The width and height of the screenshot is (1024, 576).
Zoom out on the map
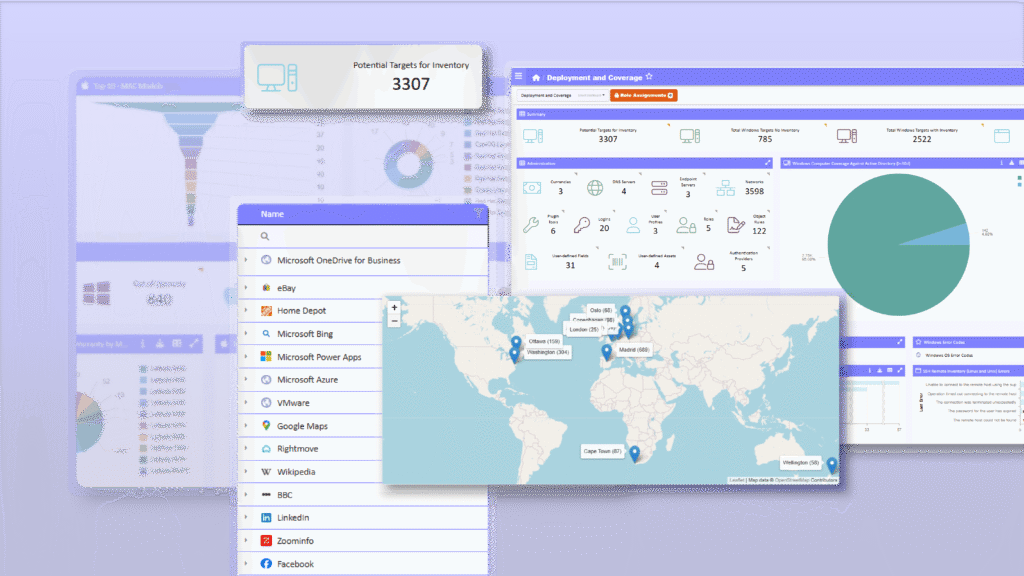coord(394,322)
